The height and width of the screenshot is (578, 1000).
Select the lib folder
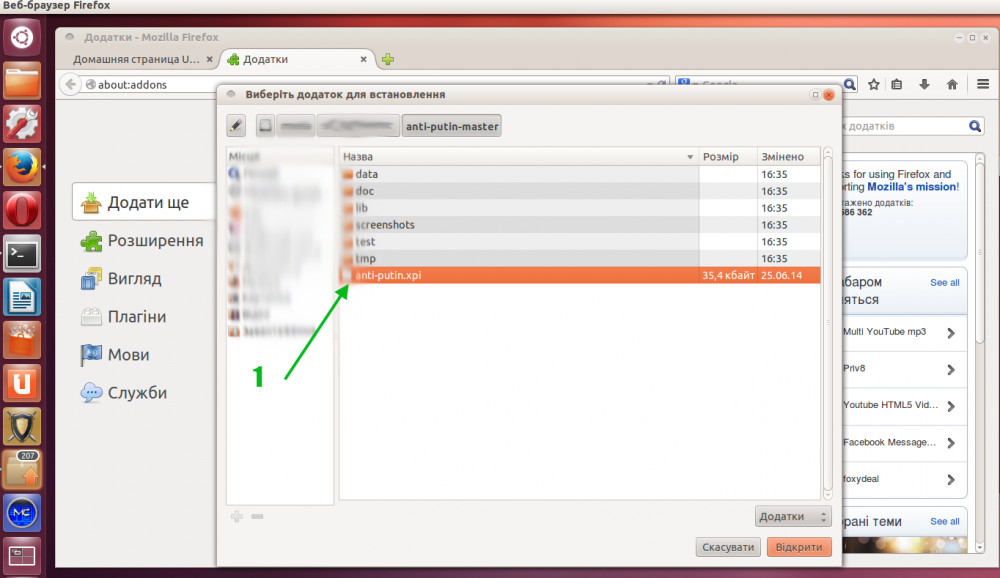[x=580, y=208]
